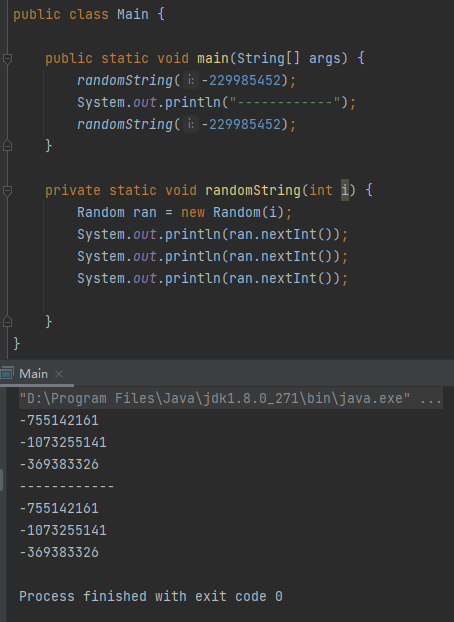
Task: Click the -229985452 argument in the second call
Action: (241, 125)
